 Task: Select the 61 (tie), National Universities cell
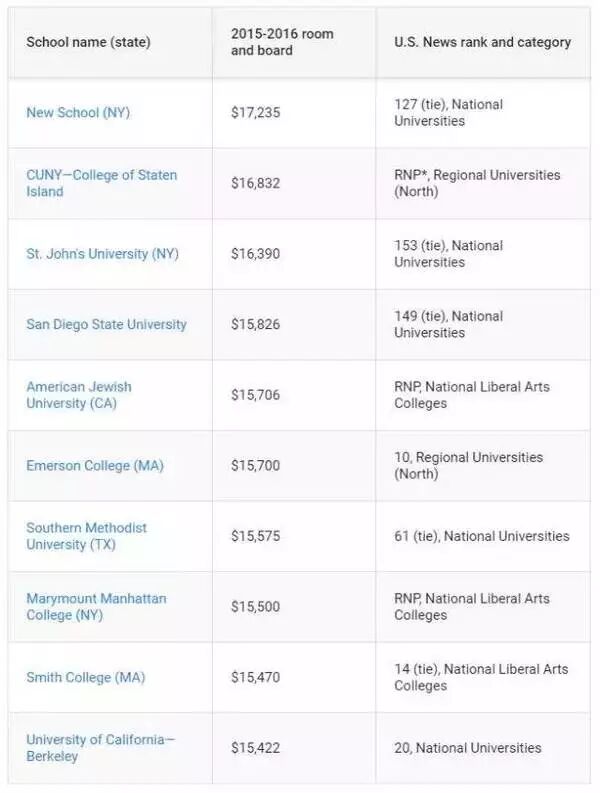(481, 536)
